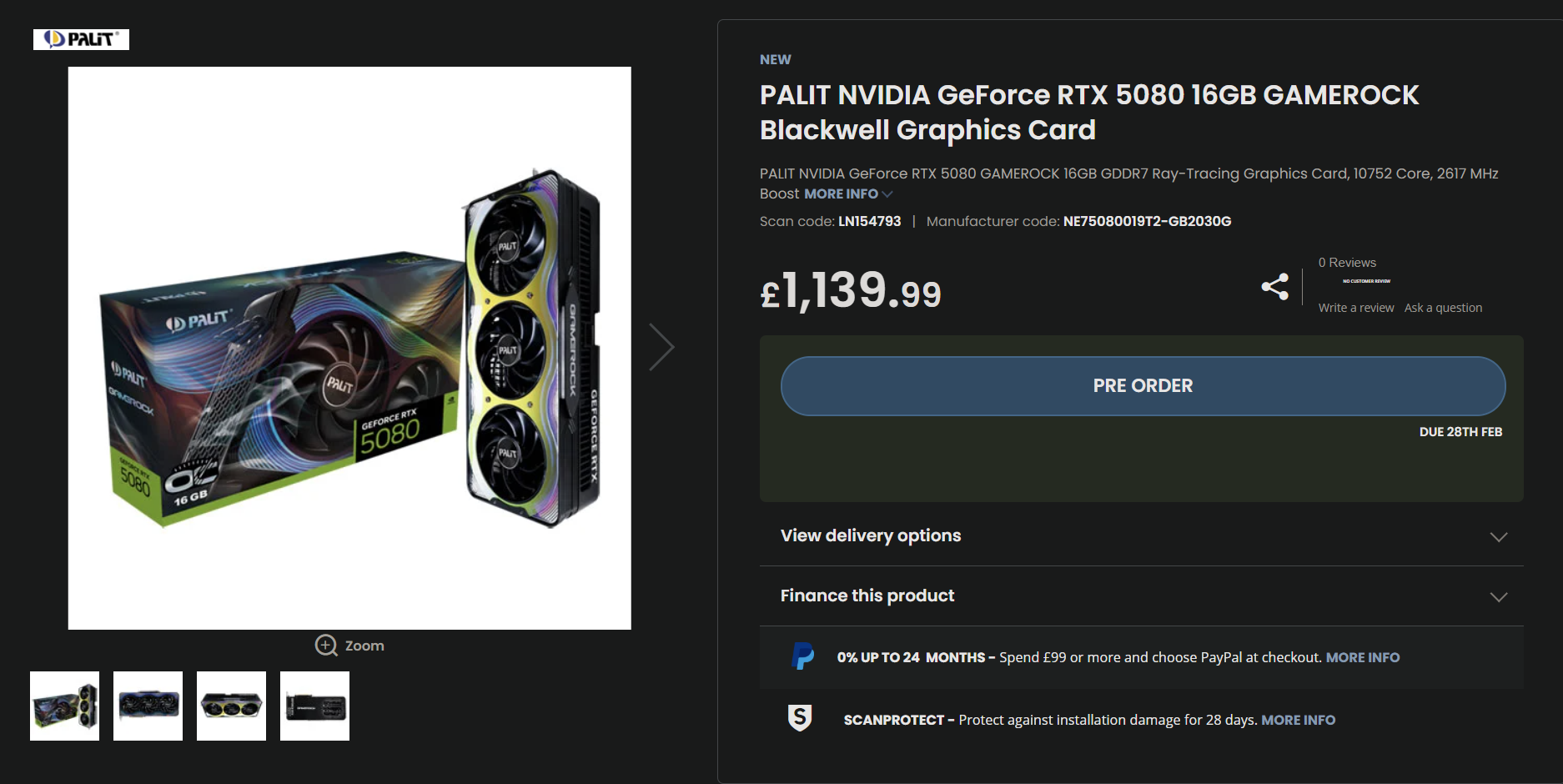Click the share icon beside the price

1274,287
